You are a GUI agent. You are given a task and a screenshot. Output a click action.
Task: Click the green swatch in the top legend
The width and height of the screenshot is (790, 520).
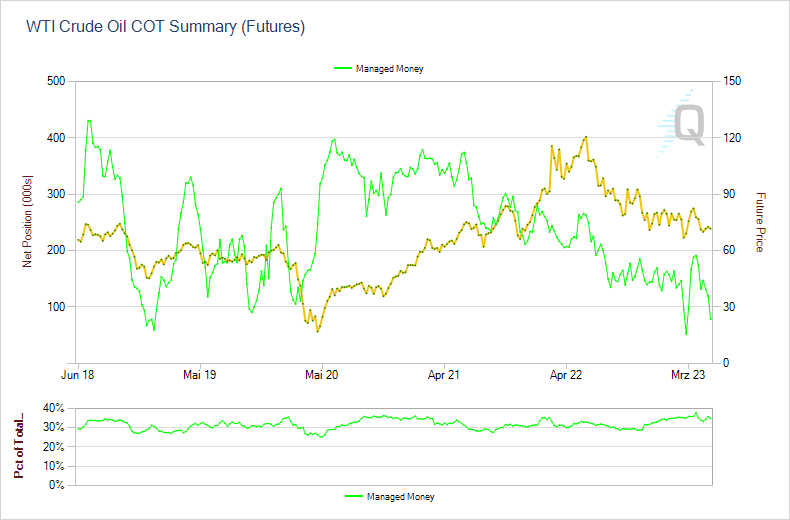(x=343, y=69)
